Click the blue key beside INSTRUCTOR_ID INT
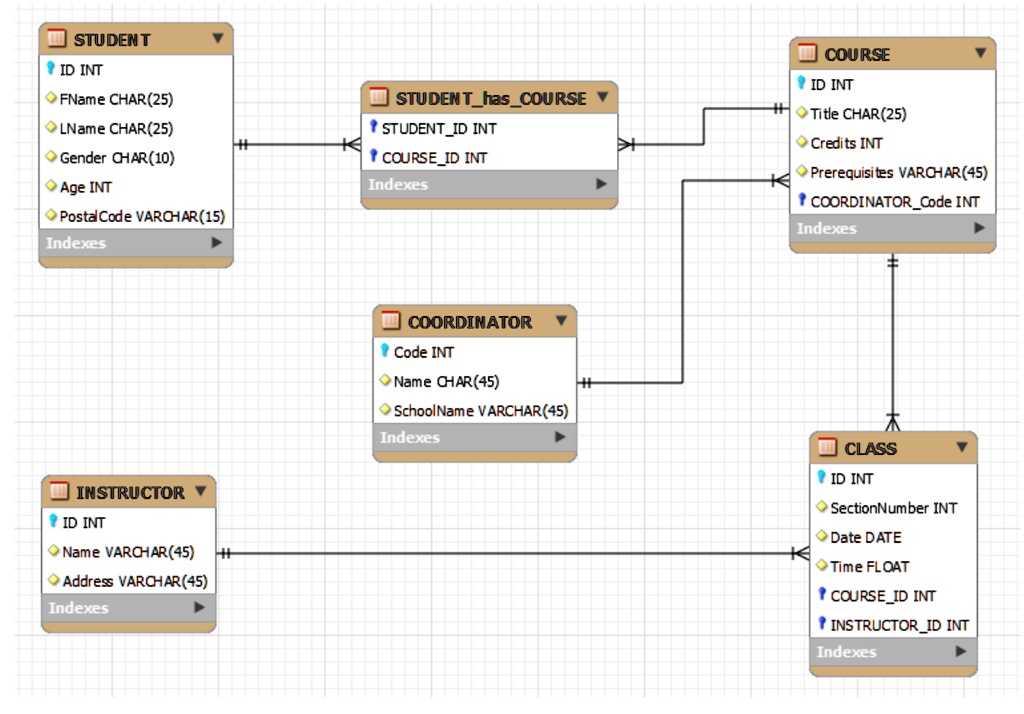1024x714 pixels. coord(822,624)
